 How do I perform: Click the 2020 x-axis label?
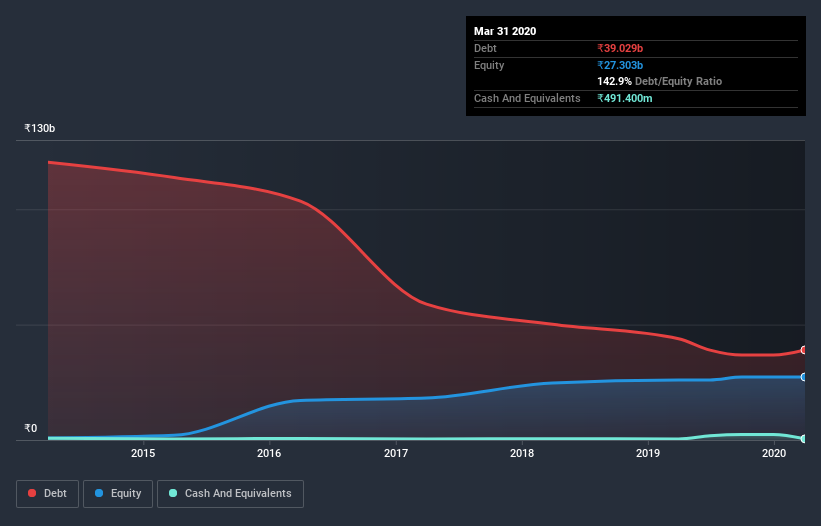774,453
